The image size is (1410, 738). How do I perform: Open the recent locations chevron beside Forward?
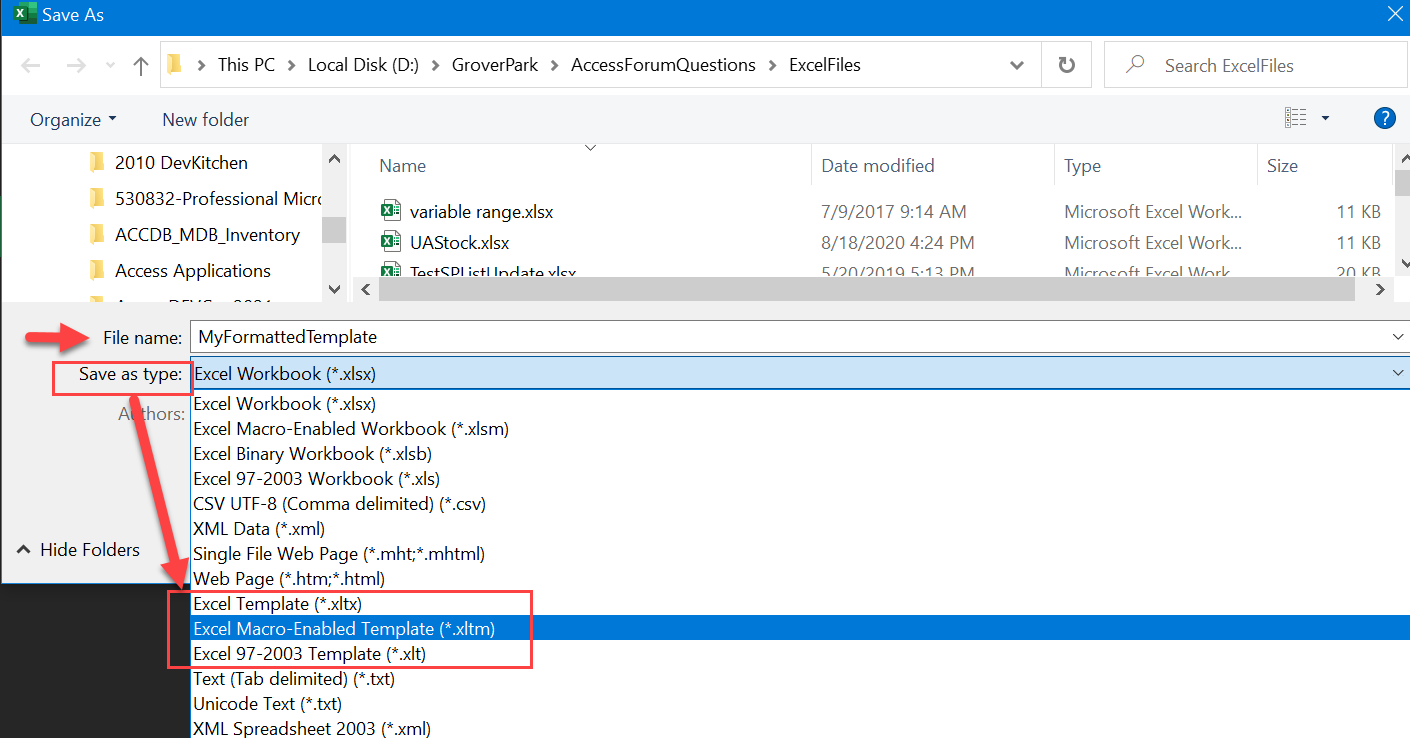tap(110, 67)
